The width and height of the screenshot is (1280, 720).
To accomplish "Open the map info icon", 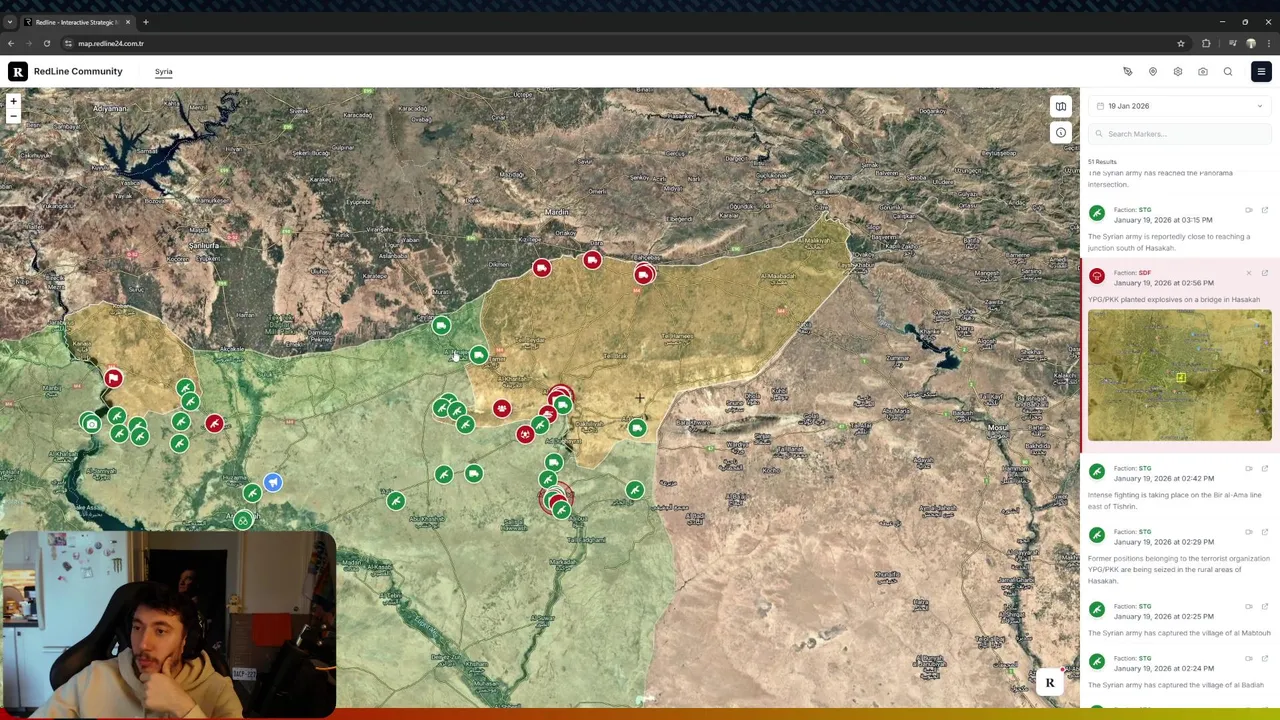I will 1060,132.
